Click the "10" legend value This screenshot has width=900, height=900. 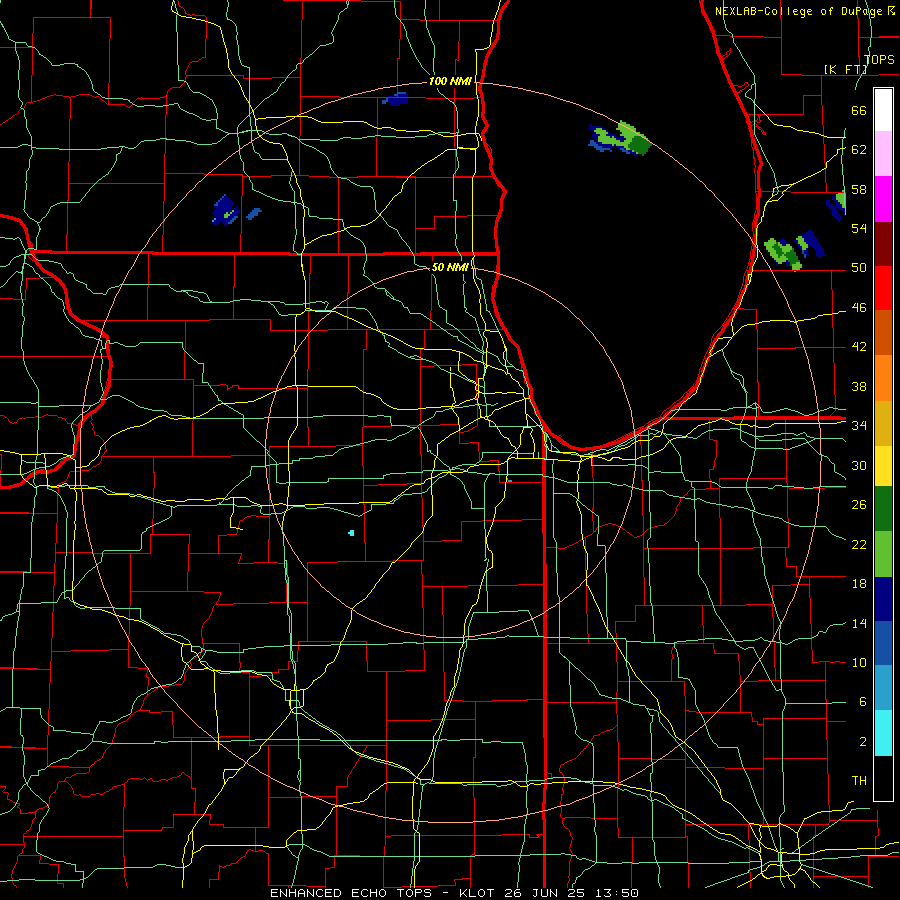[x=859, y=662]
